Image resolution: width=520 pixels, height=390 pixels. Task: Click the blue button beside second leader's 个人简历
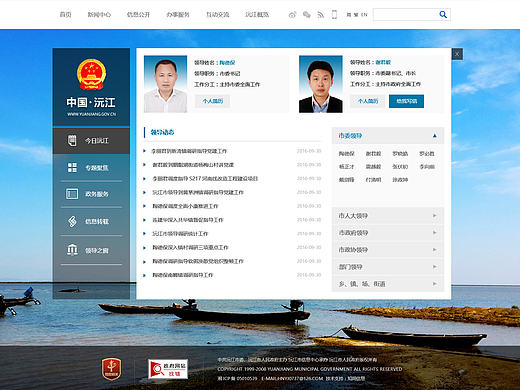(x=406, y=101)
